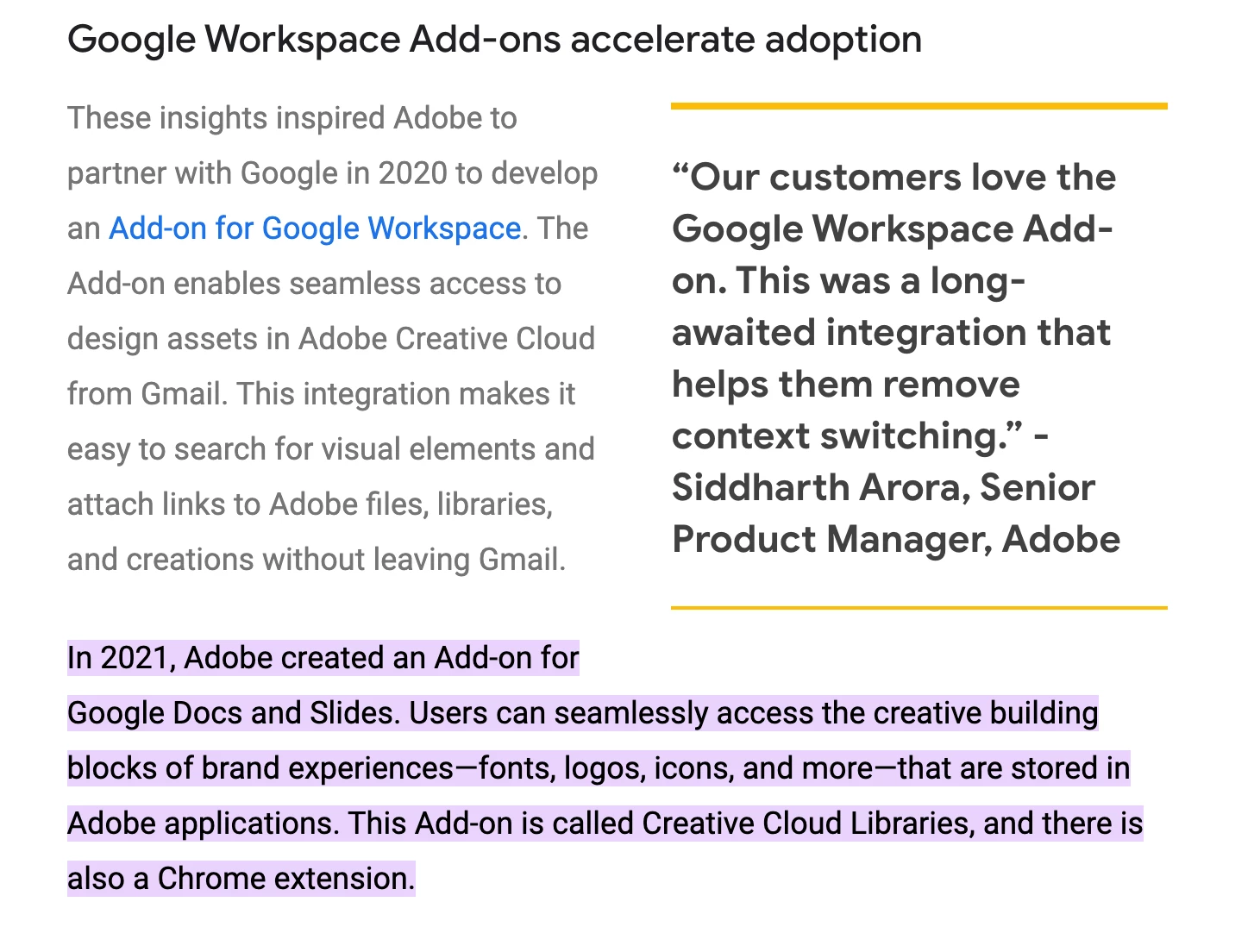Click the text 'Siddharth Arora, Senior'
This screenshot has height=952, width=1254.
pos(884,487)
